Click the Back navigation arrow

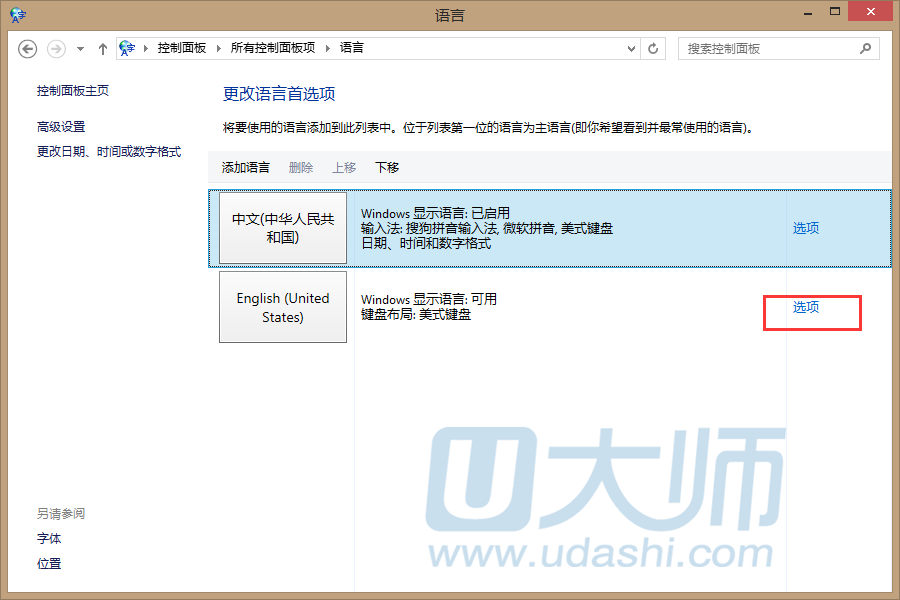tap(28, 48)
